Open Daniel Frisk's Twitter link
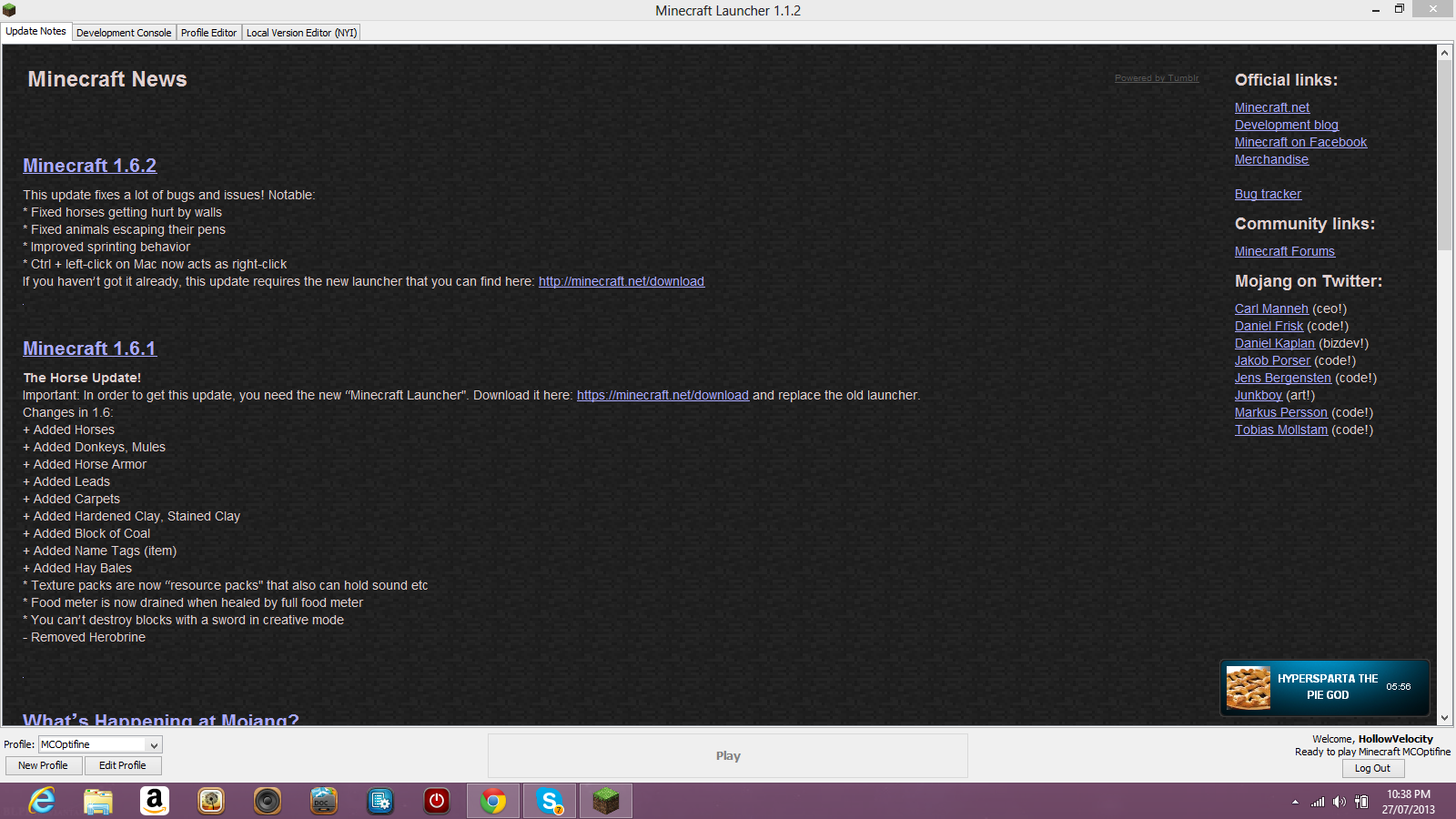 coord(1269,326)
